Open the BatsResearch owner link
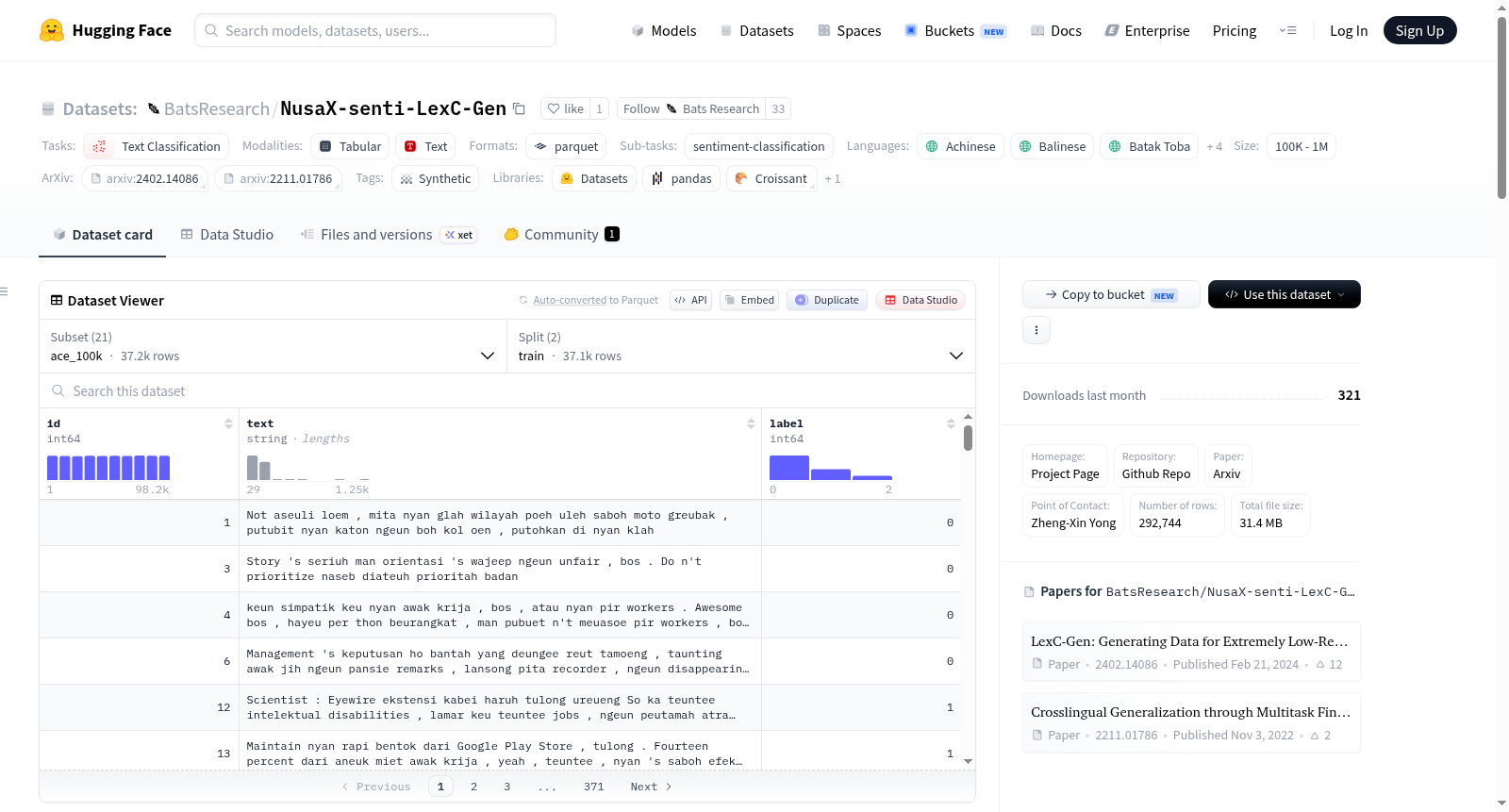1509x812 pixels. pyautogui.click(x=216, y=108)
